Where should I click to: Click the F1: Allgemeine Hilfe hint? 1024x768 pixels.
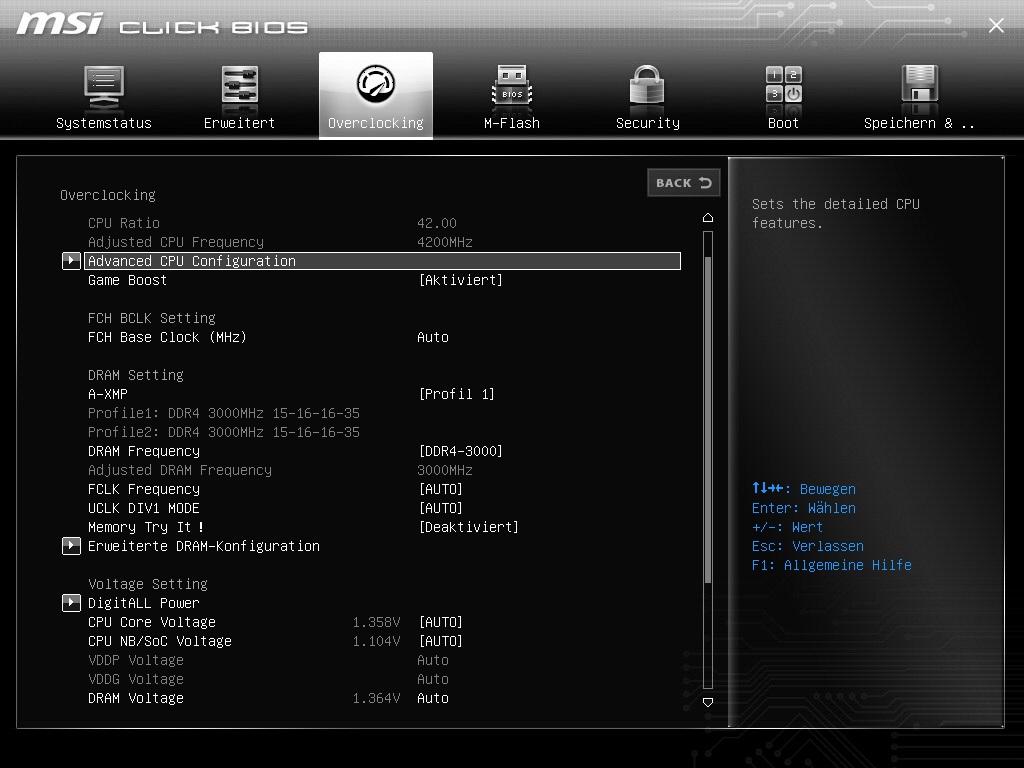[831, 565]
